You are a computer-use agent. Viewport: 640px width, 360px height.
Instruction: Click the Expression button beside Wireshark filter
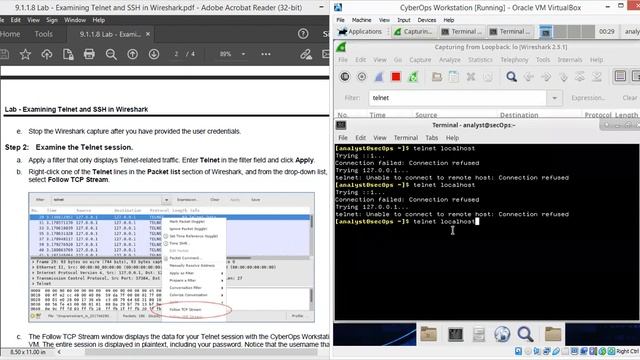pos(588,98)
